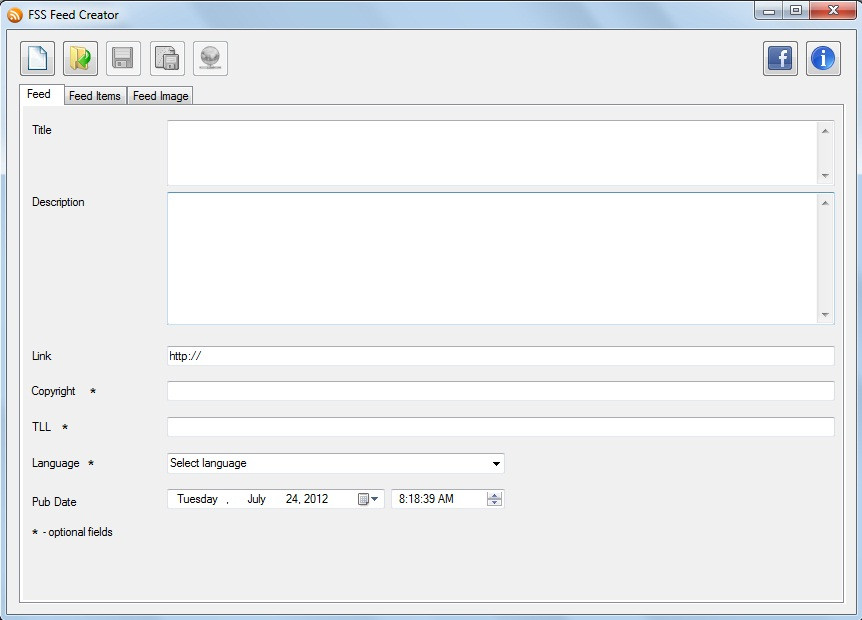Select the month July in Pub Date
The height and width of the screenshot is (620, 862).
tap(256, 499)
